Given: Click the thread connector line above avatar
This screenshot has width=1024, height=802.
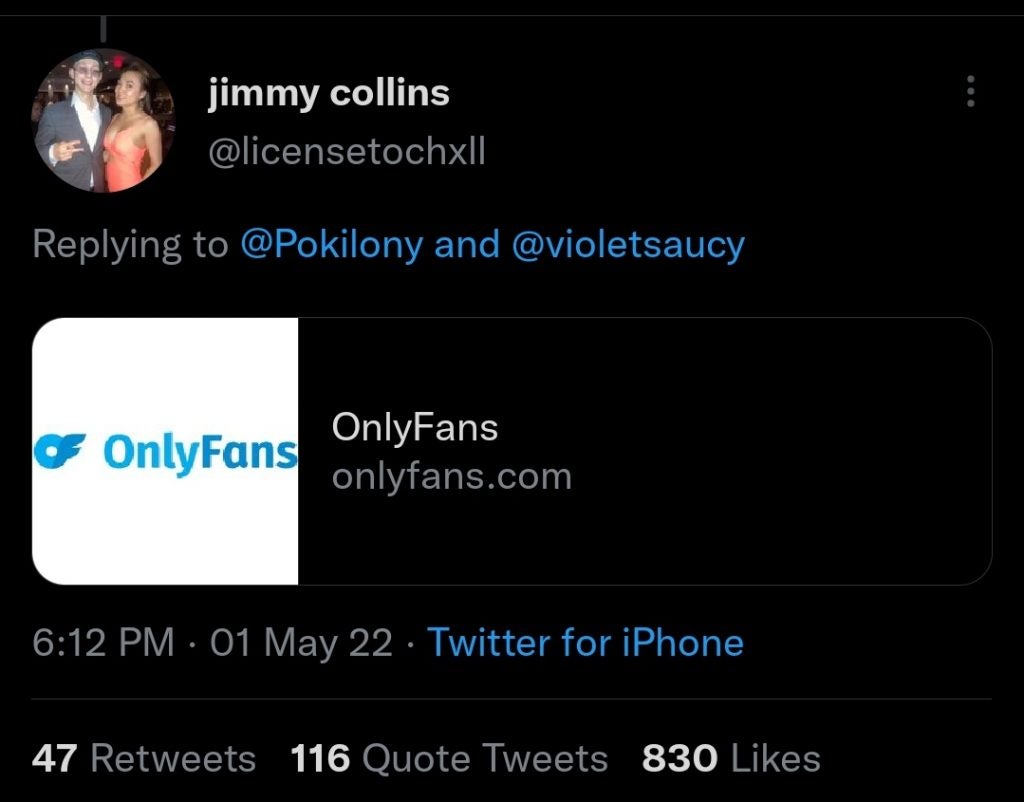Looking at the screenshot, I should [103, 29].
